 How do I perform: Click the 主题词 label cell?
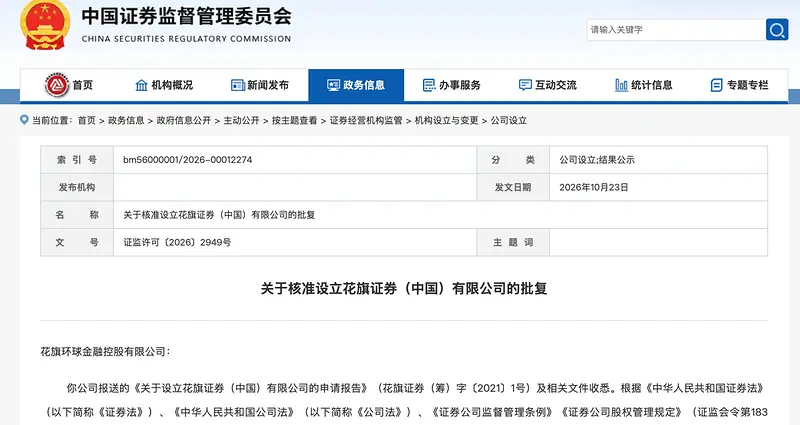click(513, 242)
